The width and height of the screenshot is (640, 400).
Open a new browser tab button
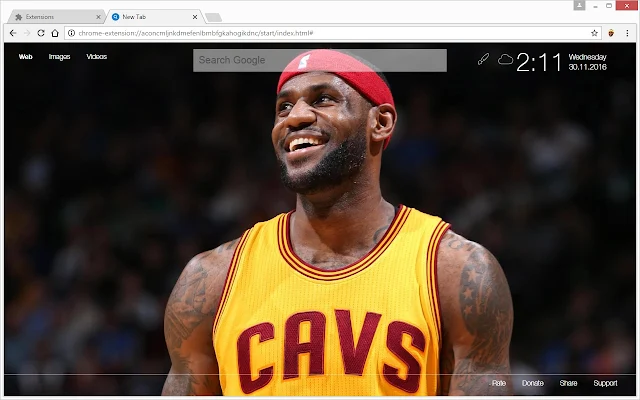pos(213,17)
